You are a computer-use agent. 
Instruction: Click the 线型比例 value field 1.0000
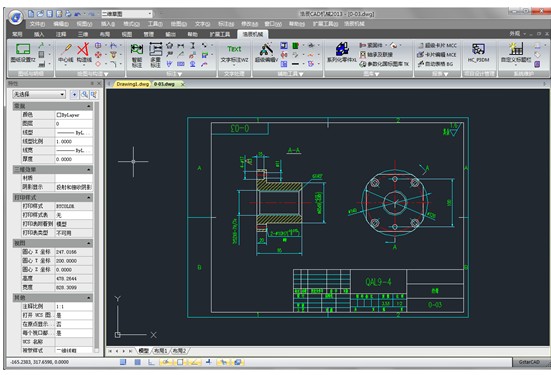[x=73, y=141]
